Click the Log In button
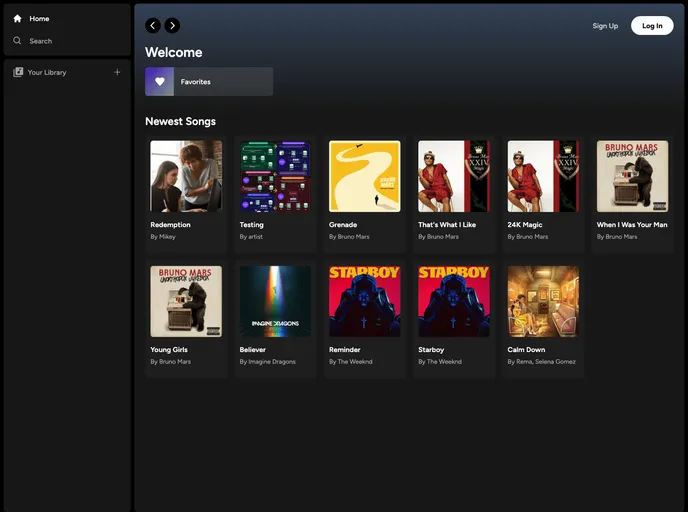The width and height of the screenshot is (688, 512). point(652,26)
